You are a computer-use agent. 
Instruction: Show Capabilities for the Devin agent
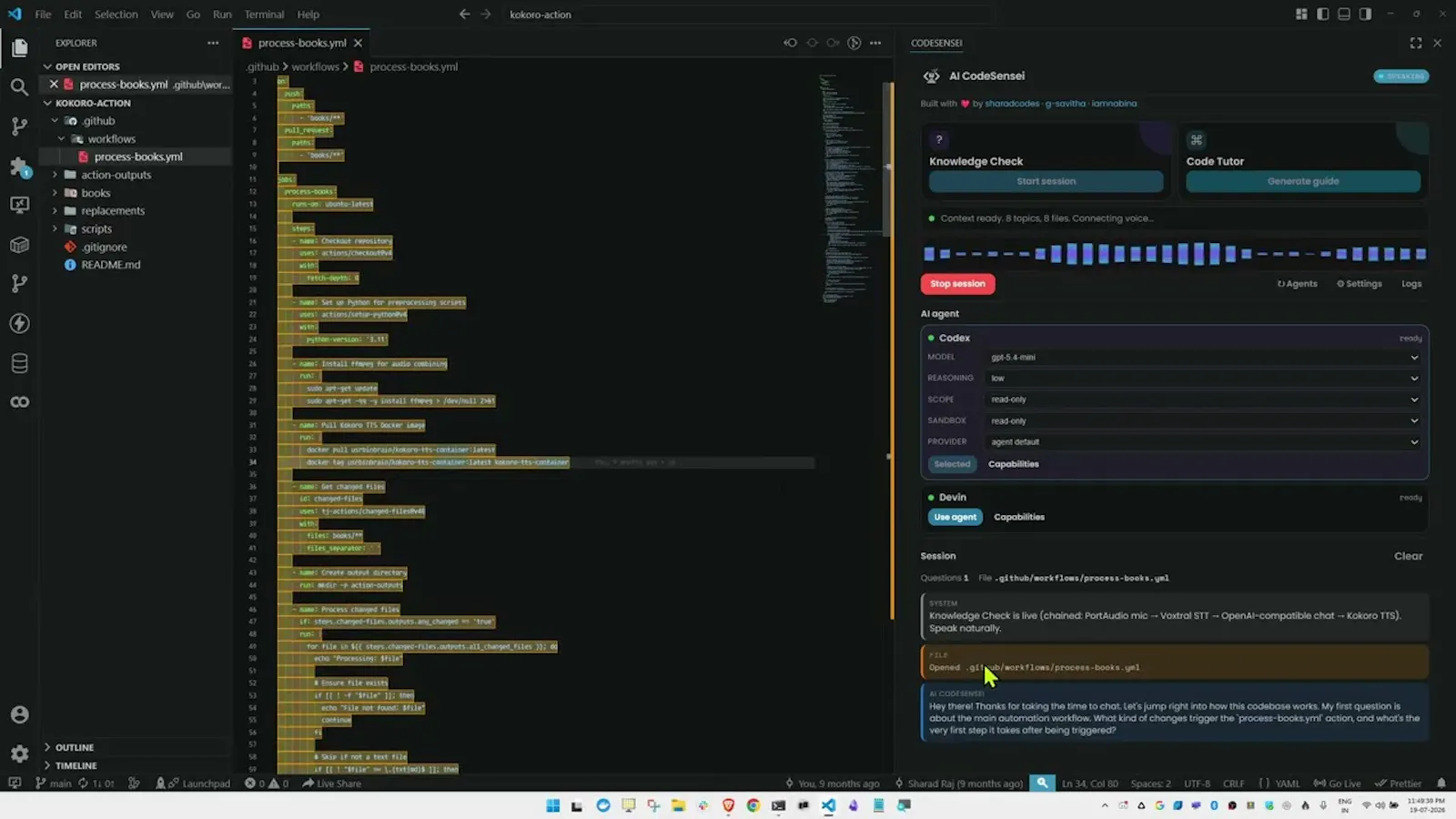1019,517
